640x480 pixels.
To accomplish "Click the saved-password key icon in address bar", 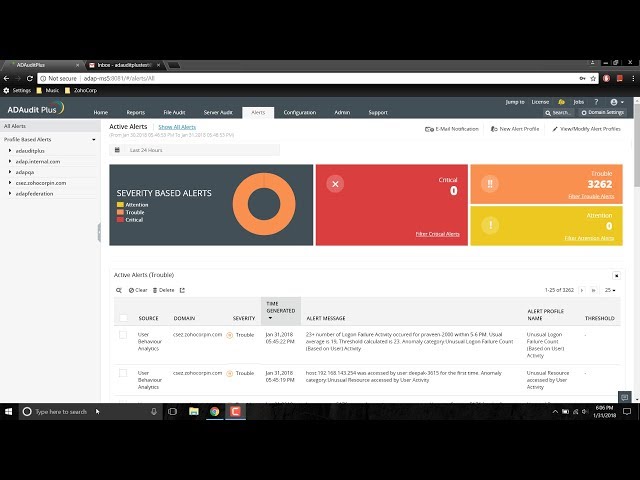I will pyautogui.click(x=582, y=78).
